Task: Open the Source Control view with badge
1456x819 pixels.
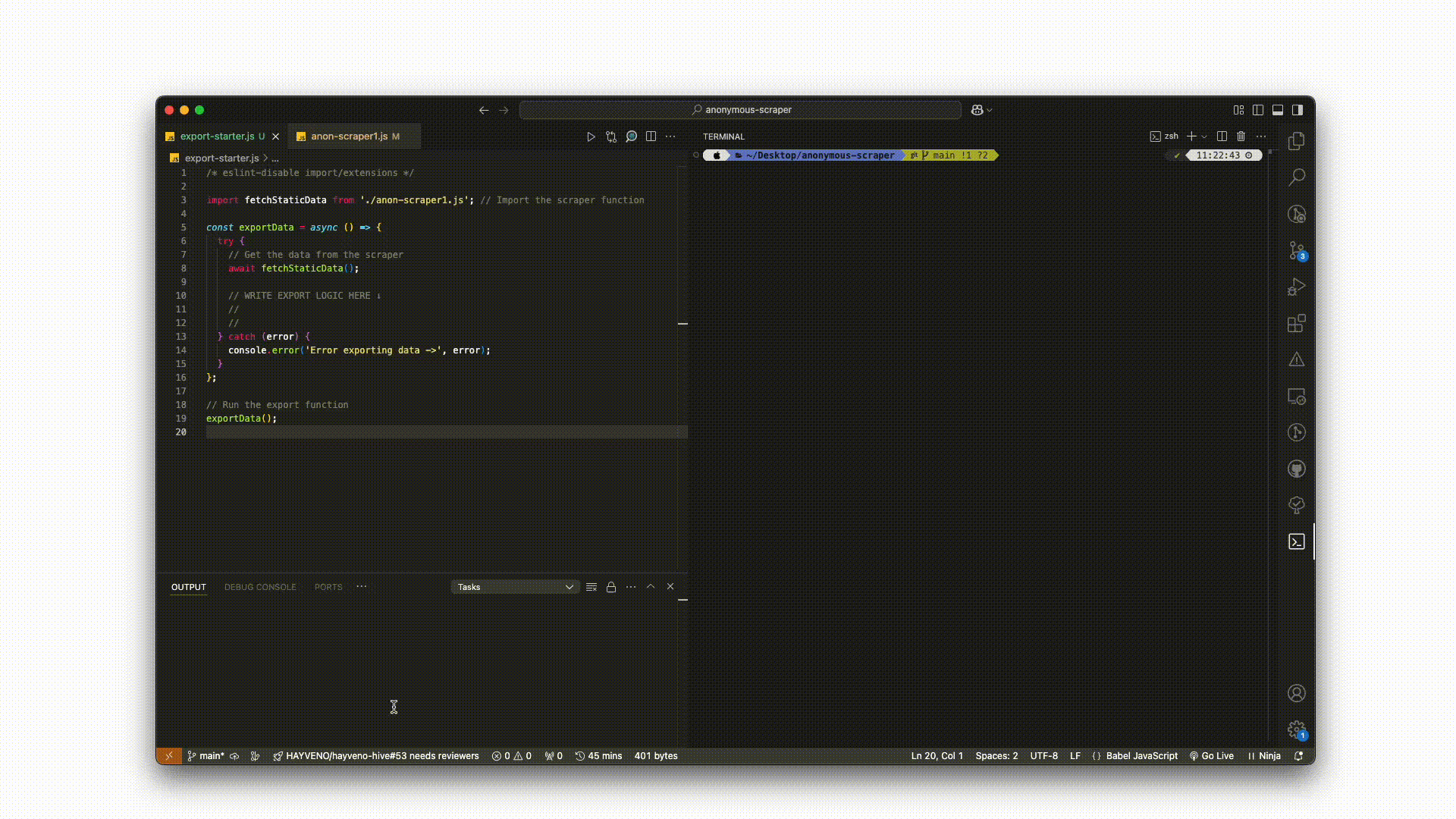Action: (x=1297, y=250)
